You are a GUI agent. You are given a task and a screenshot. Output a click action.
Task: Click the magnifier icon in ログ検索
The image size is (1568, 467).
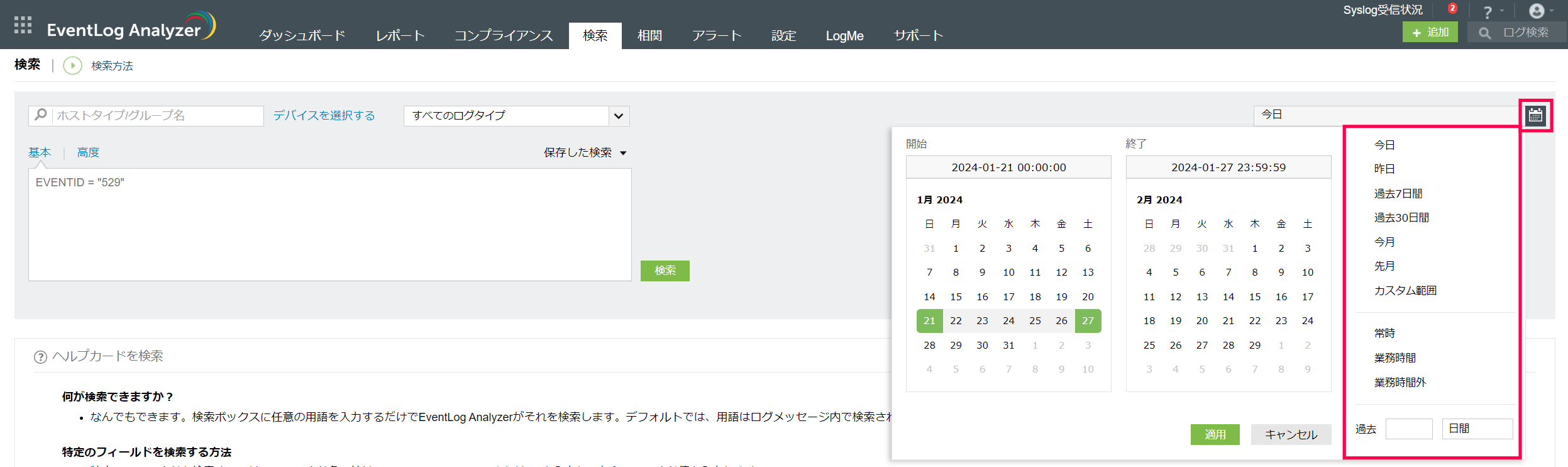pos(1484,33)
